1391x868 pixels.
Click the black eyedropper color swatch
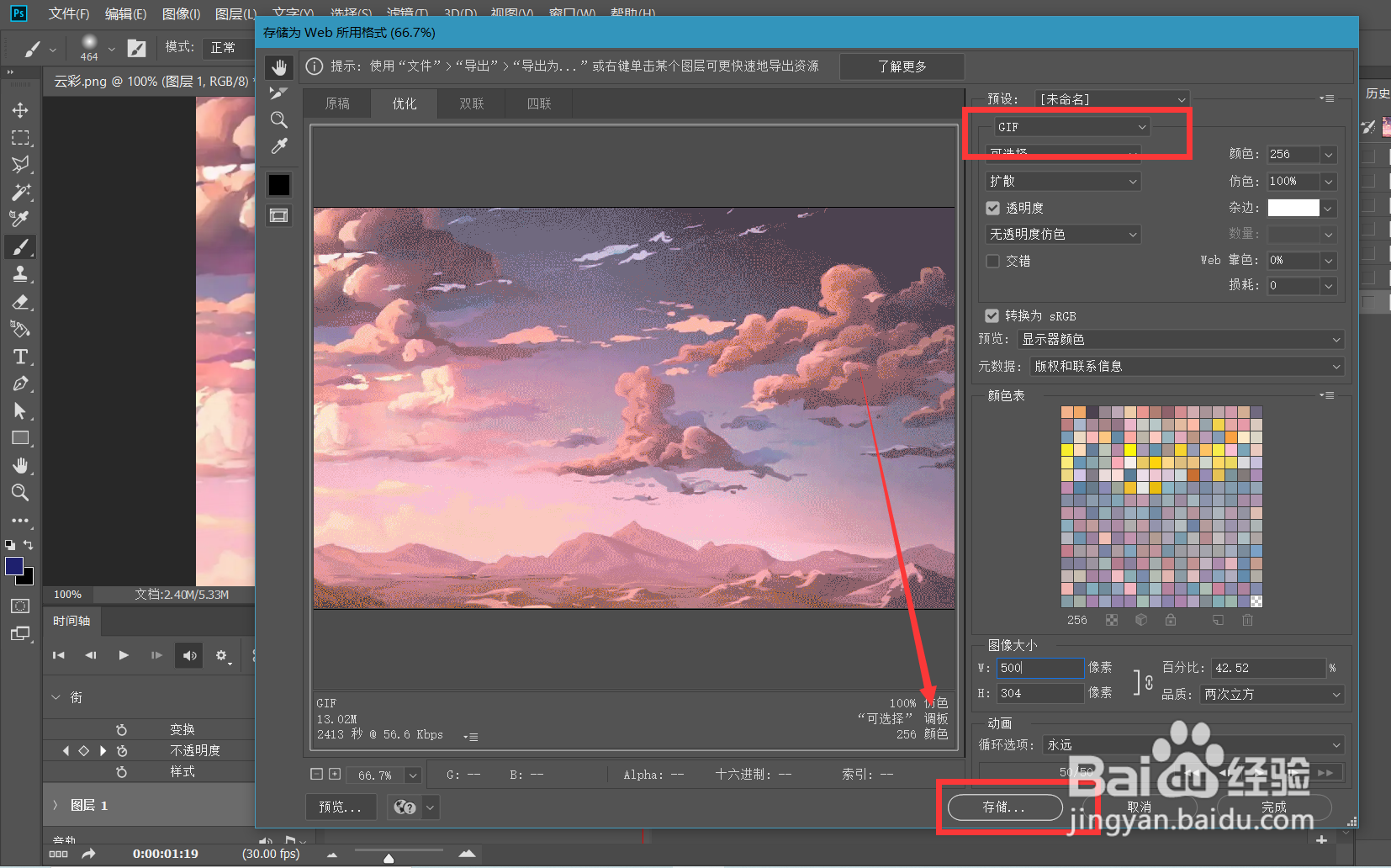(x=278, y=185)
